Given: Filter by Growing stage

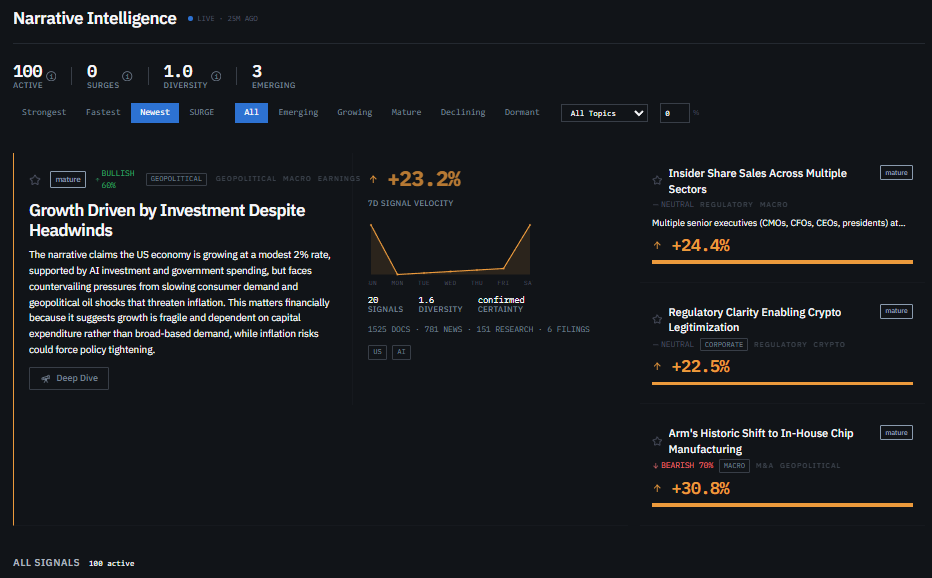Looking at the screenshot, I should pos(355,112).
